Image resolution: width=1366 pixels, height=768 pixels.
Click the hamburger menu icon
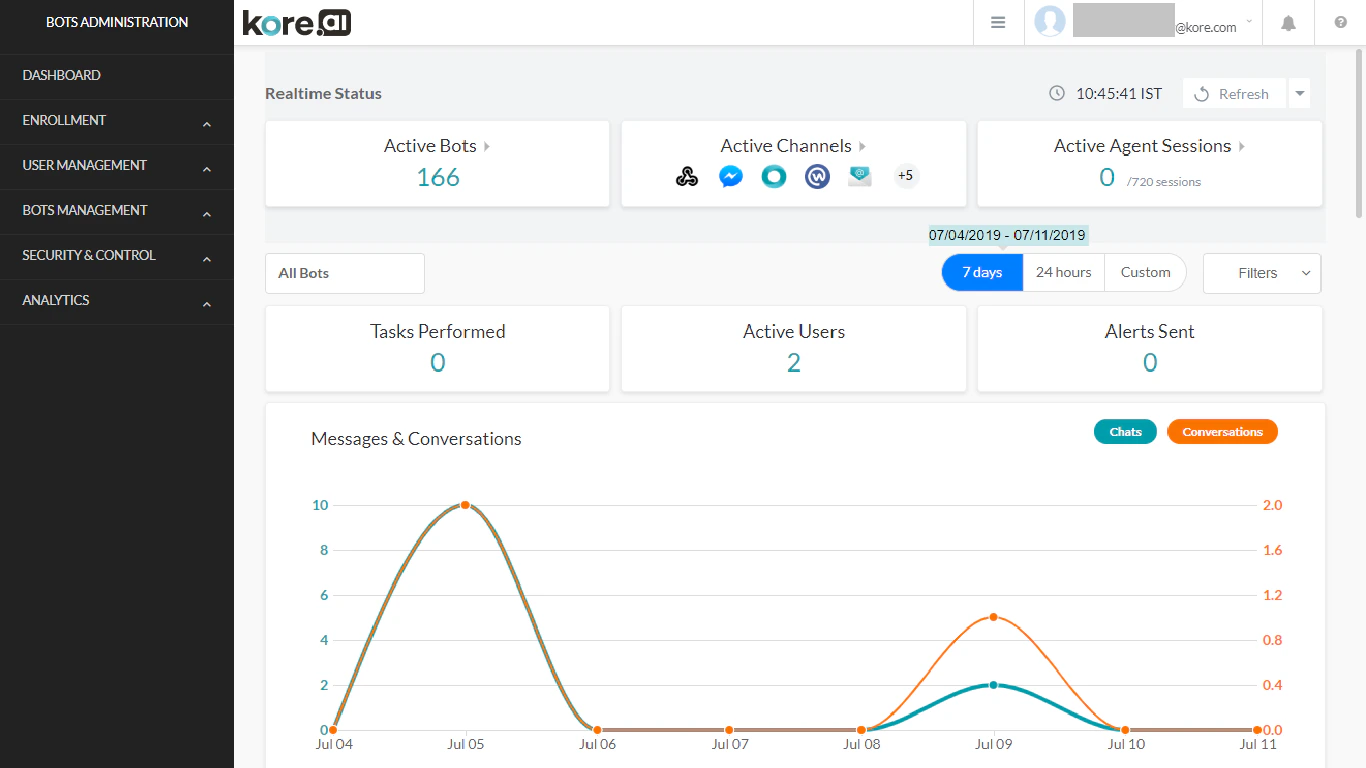[997, 21]
